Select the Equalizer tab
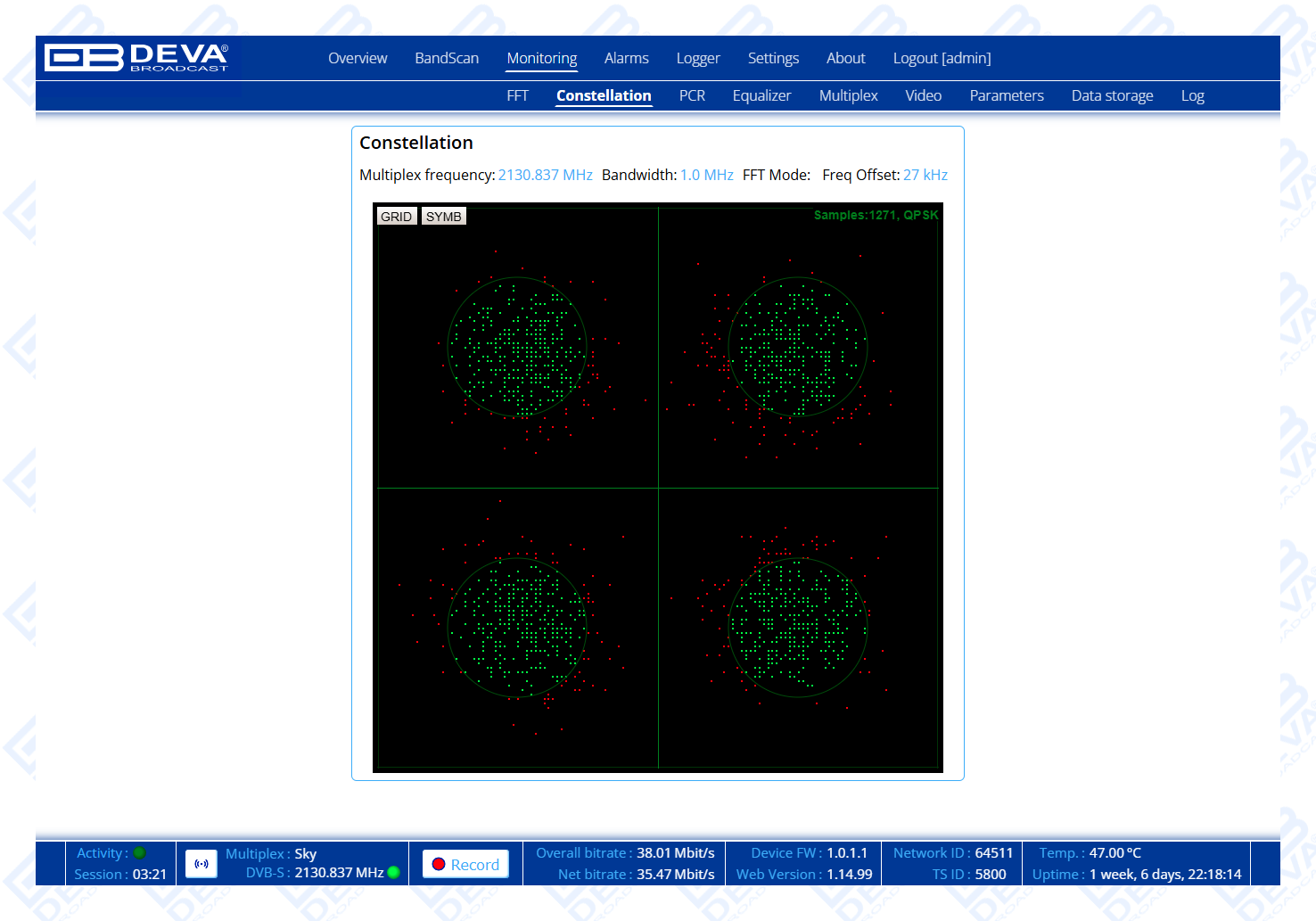The image size is (1316, 921). tap(761, 96)
